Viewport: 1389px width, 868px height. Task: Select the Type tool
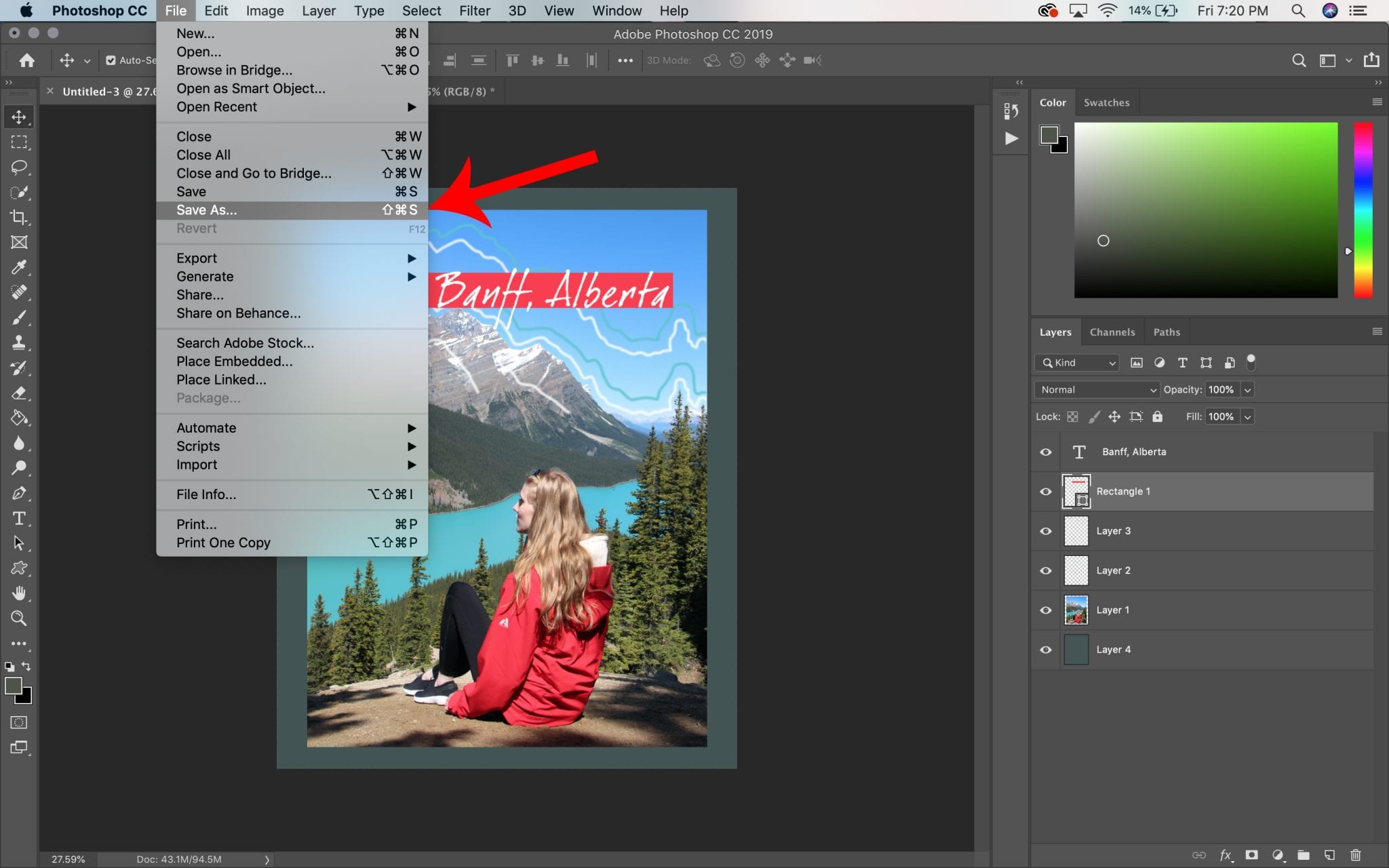pyautogui.click(x=18, y=517)
